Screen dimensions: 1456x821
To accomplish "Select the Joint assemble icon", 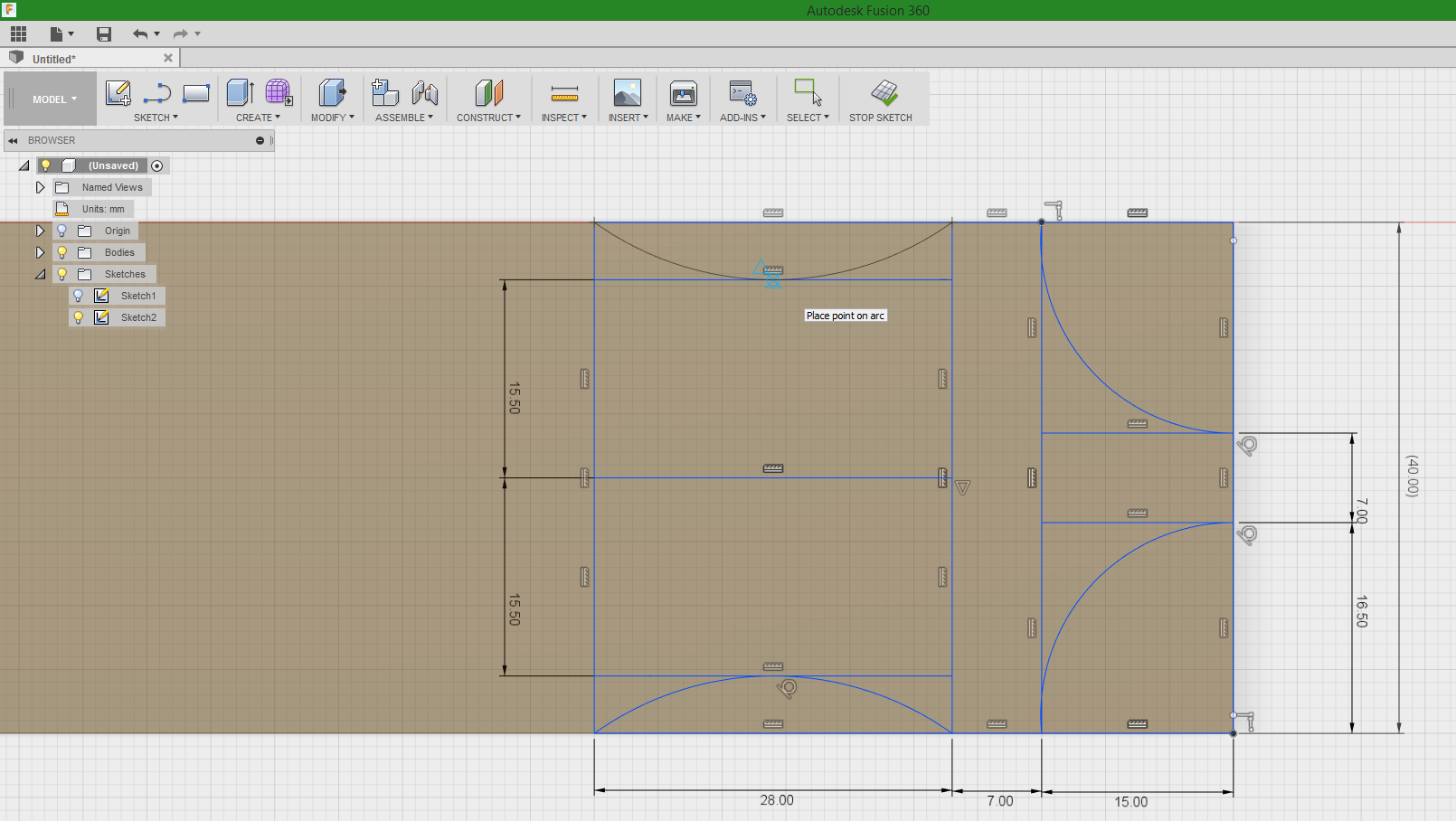I will (x=425, y=93).
